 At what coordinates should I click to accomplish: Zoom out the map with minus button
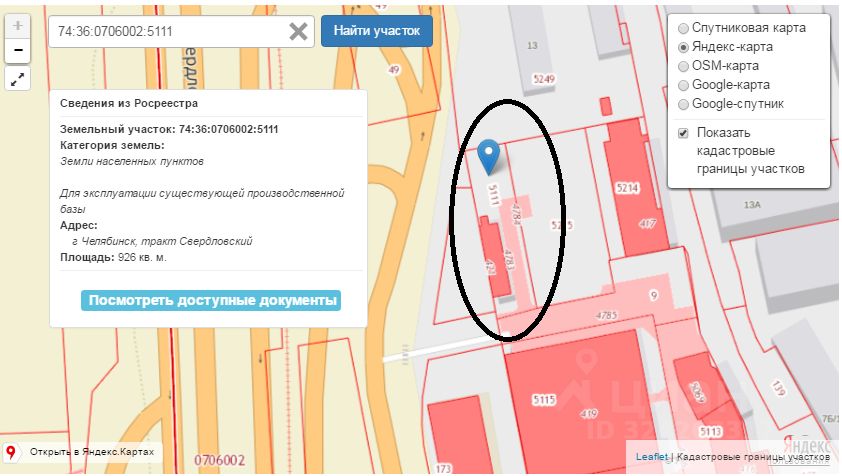pos(17,51)
